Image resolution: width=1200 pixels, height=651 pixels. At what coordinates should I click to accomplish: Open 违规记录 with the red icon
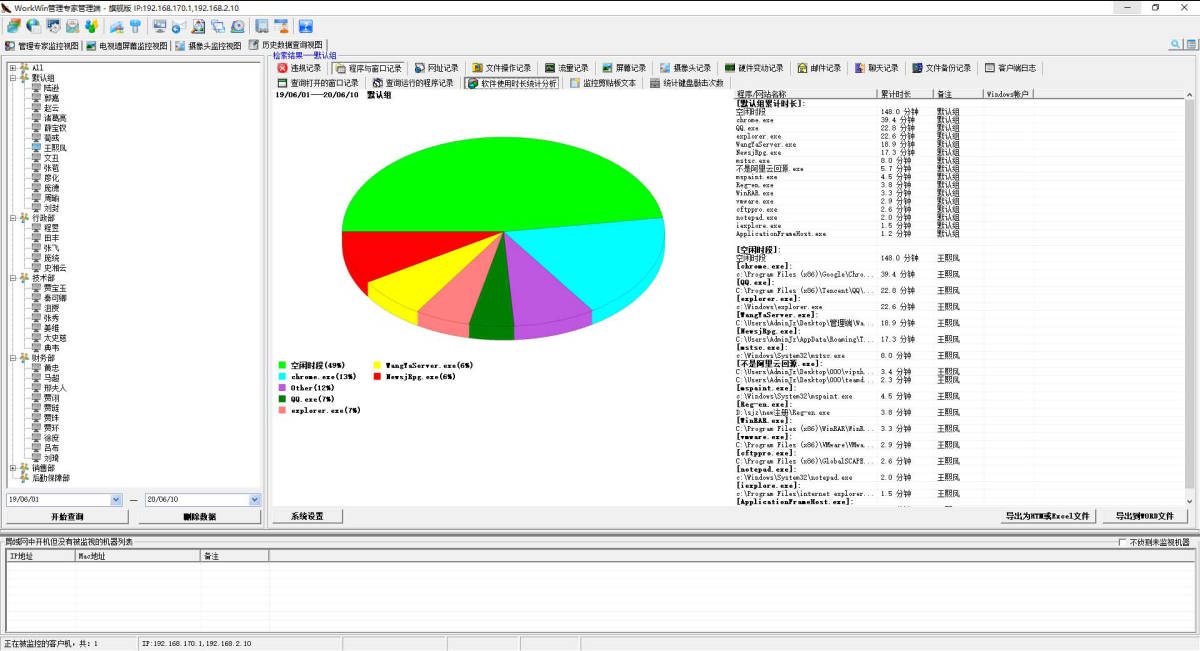click(x=299, y=68)
